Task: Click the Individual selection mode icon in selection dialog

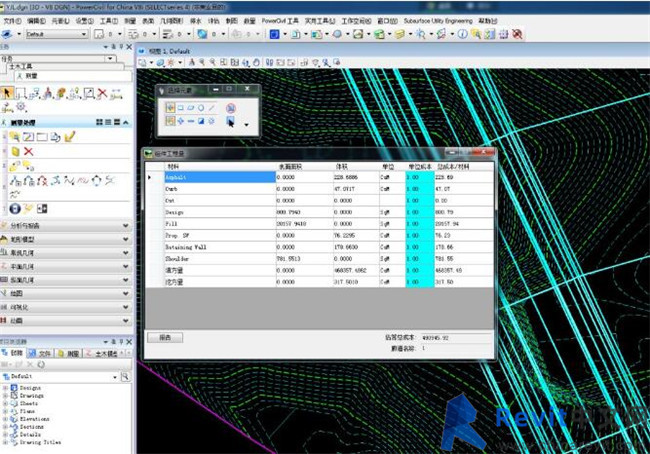Action: (170, 108)
